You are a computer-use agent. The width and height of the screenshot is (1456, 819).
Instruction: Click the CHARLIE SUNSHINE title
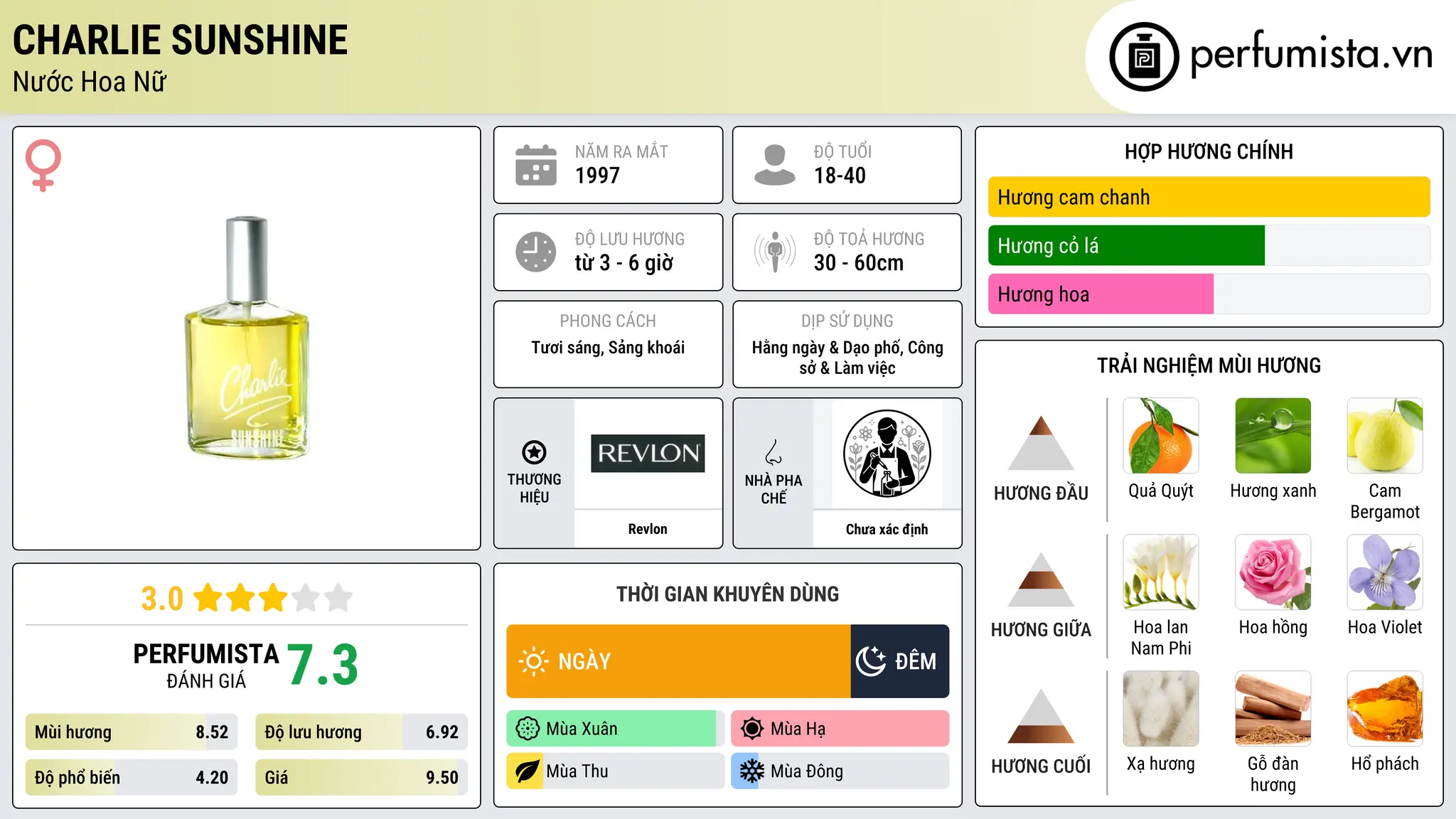pyautogui.click(x=181, y=40)
